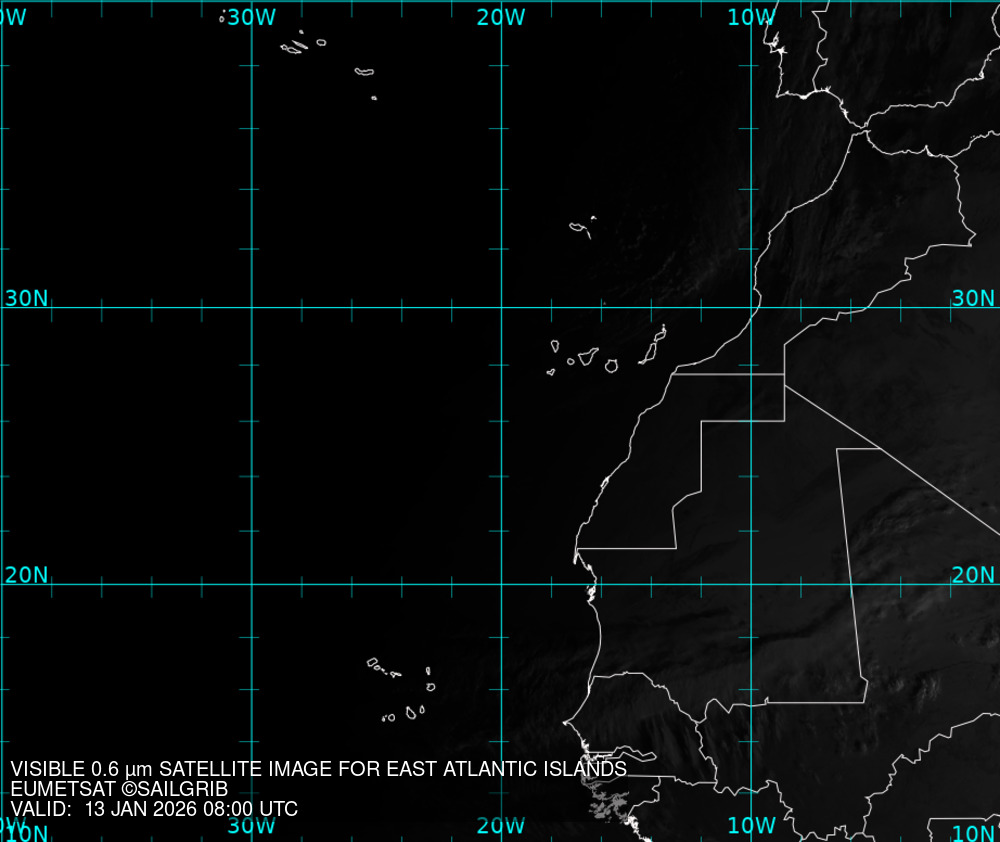Screen dimensions: 1000x842
Task: Click the 30W longitude label at top
Action: point(251,17)
